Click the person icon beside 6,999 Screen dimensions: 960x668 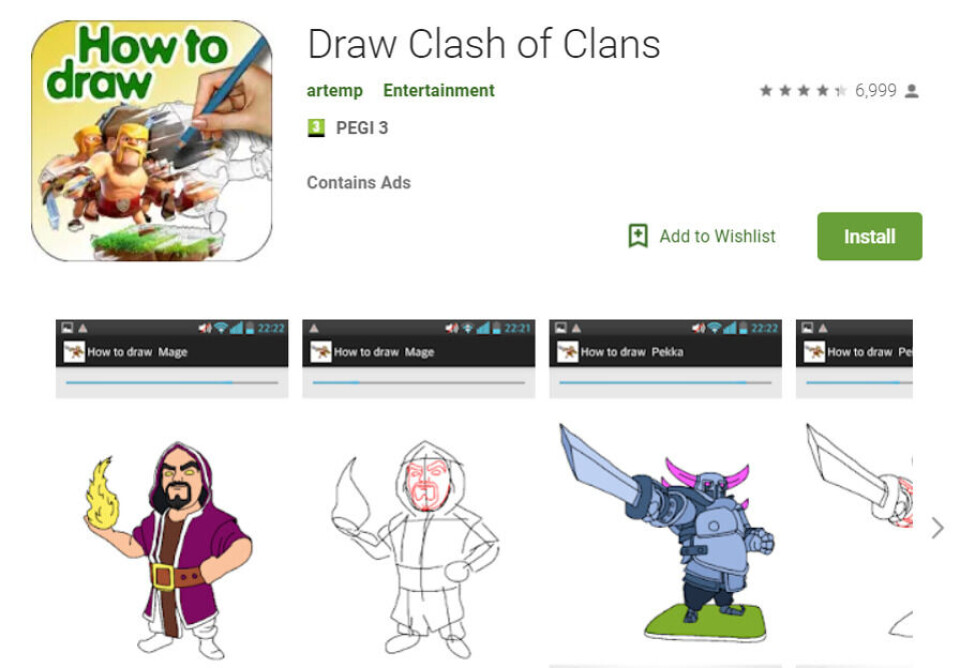click(x=912, y=91)
